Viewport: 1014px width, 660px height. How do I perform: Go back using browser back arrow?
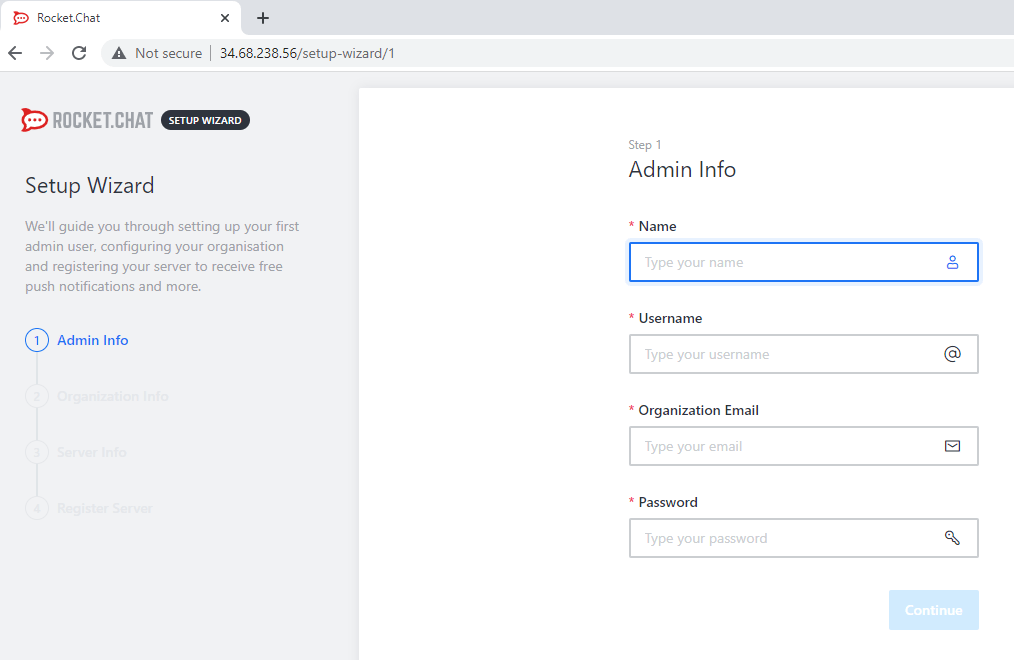(15, 53)
